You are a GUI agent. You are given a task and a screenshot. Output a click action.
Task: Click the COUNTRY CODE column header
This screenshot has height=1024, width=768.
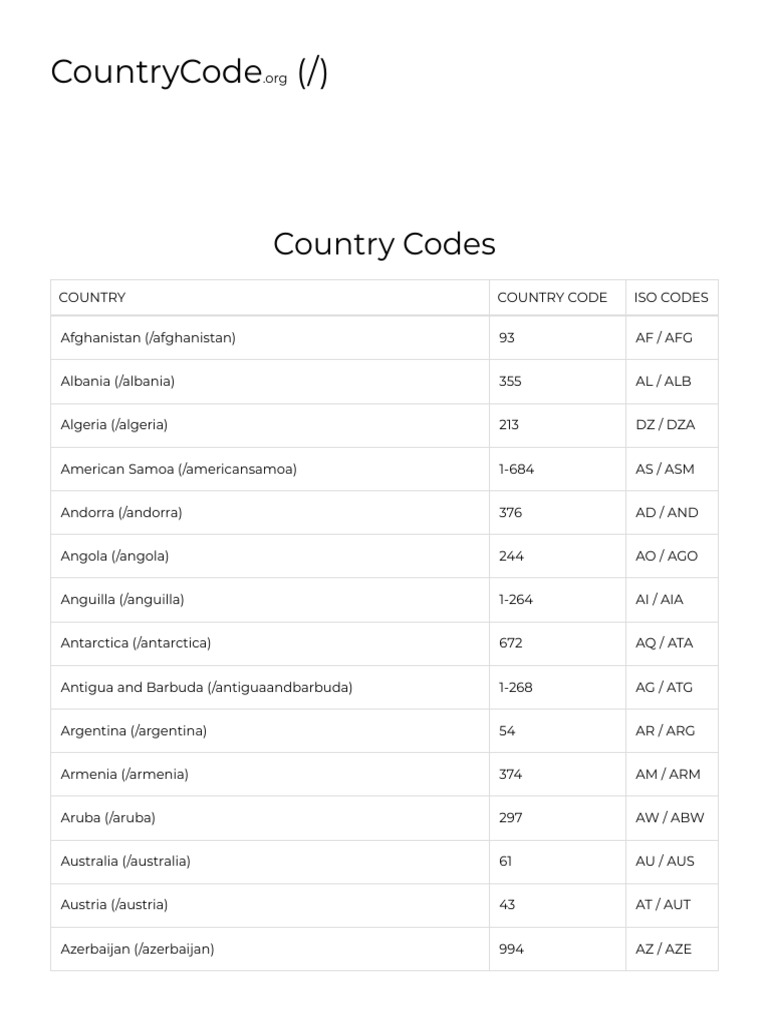[552, 297]
